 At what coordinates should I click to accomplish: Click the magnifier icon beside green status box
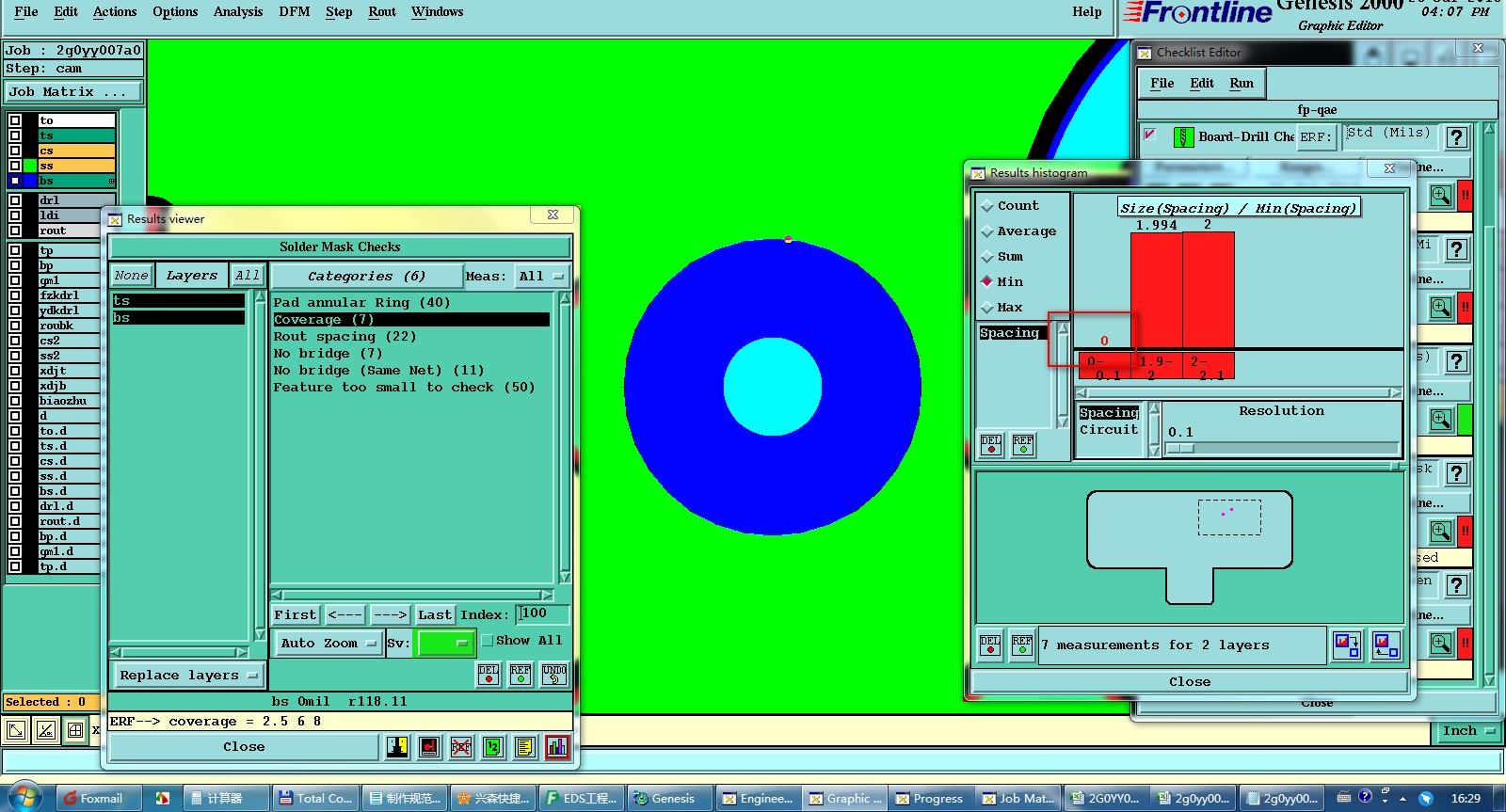(1441, 420)
